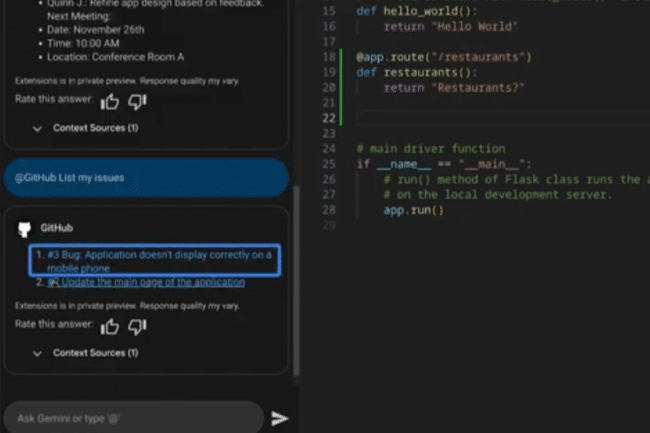Click the GitHub extension name label

(57, 228)
